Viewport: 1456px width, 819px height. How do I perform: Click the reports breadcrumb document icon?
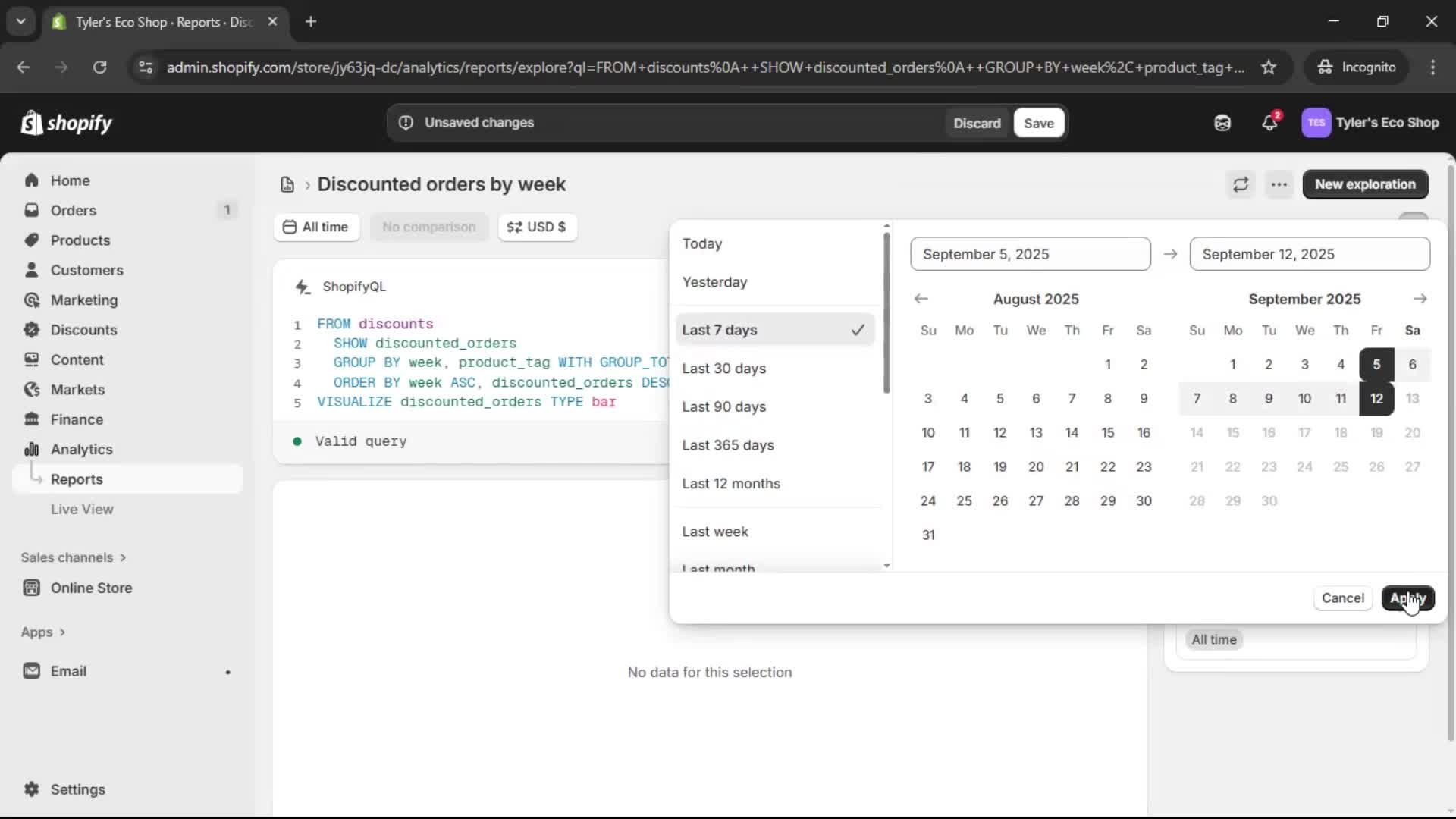coord(287,184)
